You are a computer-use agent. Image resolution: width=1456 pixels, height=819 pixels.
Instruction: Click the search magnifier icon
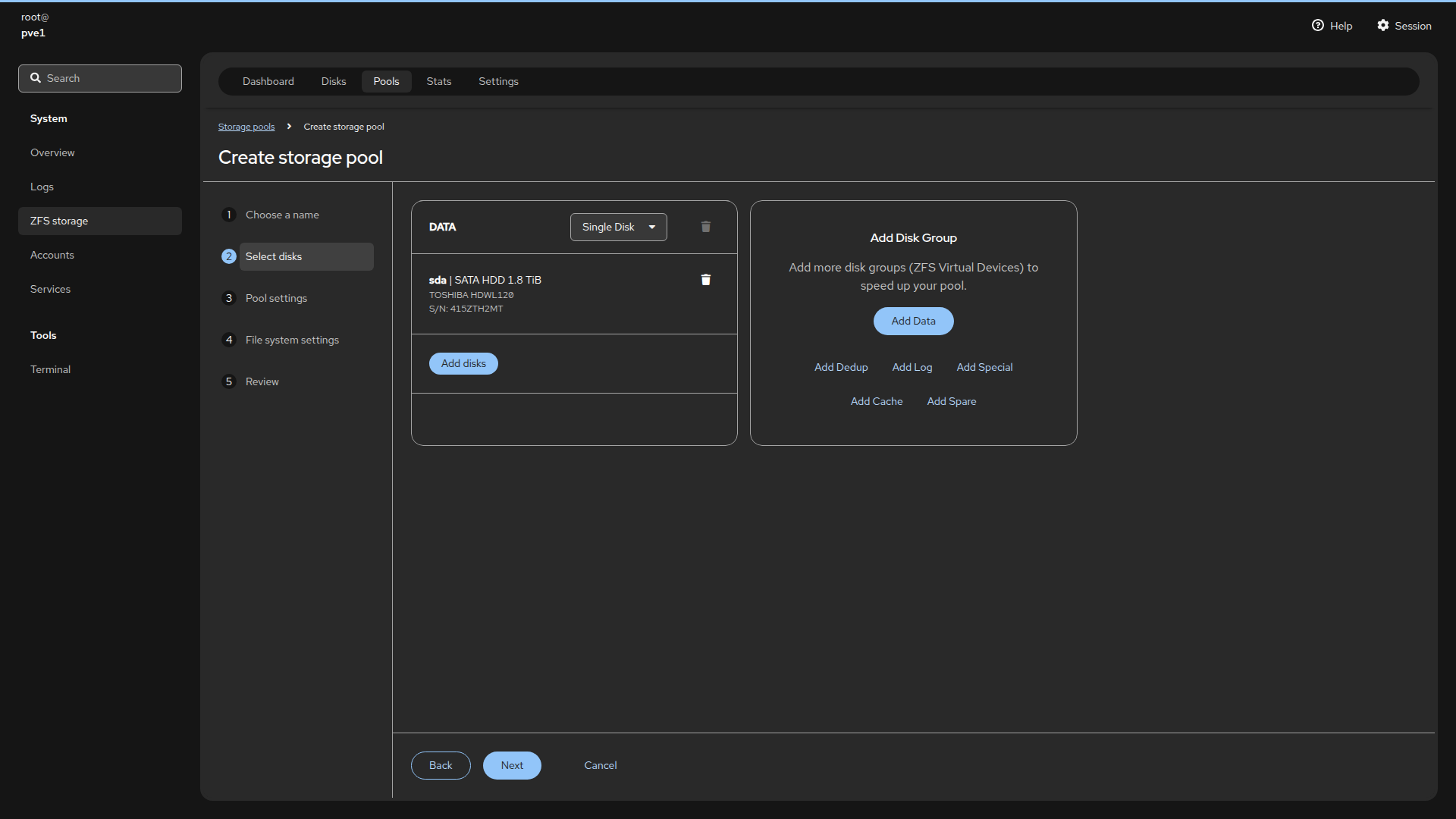[x=36, y=78]
